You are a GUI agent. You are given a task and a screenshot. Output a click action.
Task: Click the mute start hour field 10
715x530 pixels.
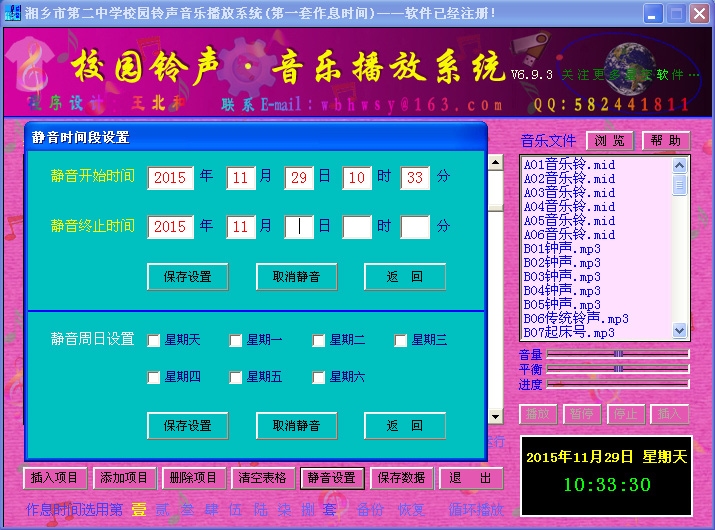click(x=357, y=178)
